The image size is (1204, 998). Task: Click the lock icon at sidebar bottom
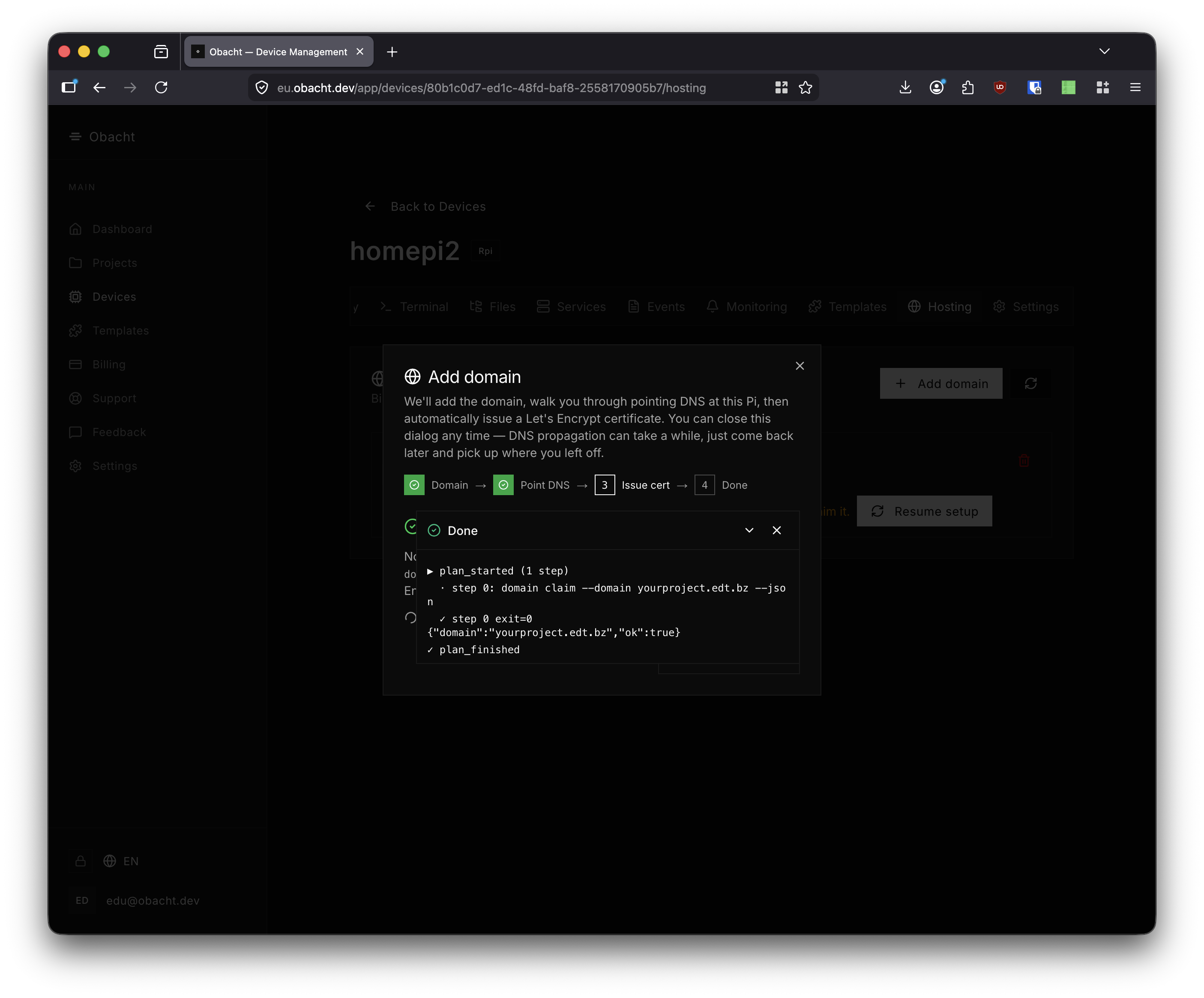click(x=80, y=861)
